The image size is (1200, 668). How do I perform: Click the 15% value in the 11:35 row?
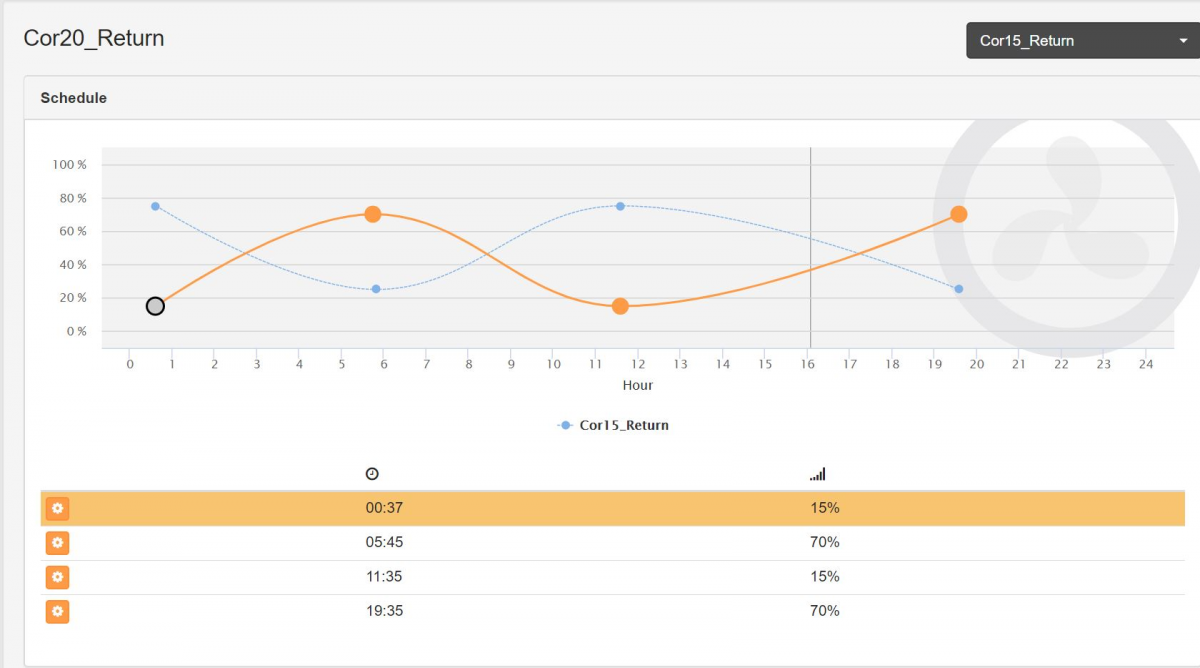pyautogui.click(x=825, y=576)
